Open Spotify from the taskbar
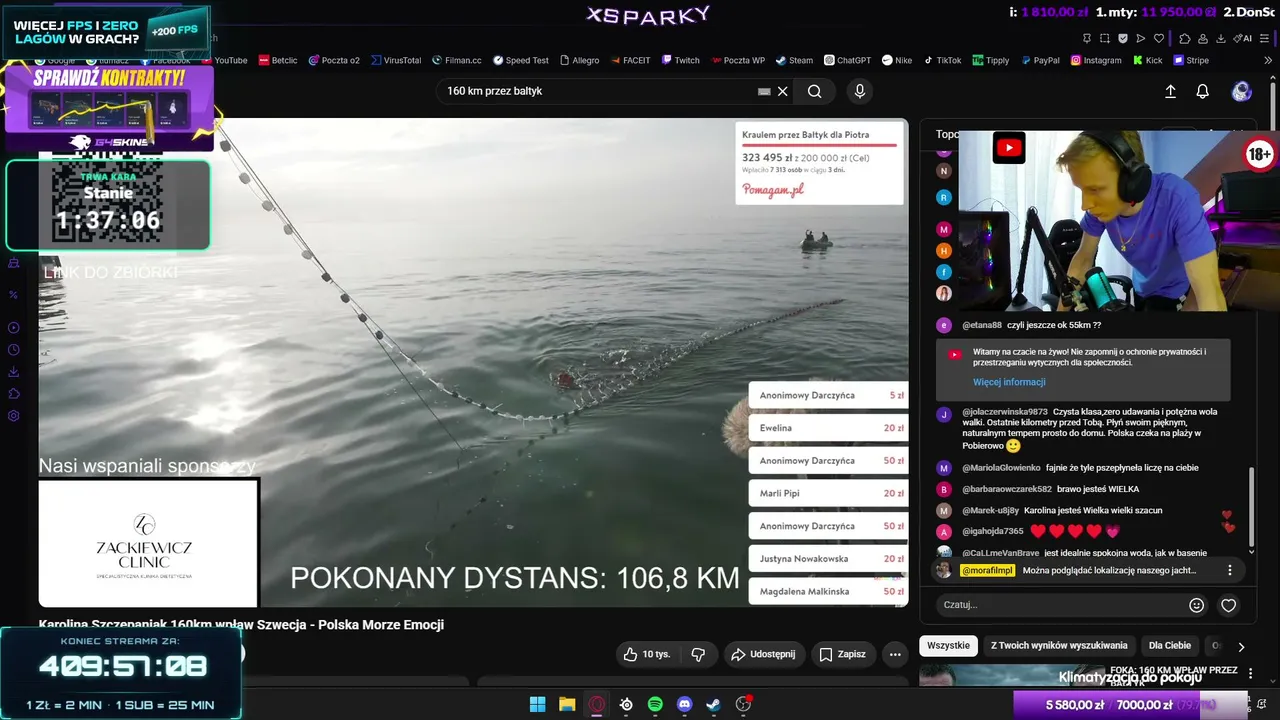 [x=655, y=704]
